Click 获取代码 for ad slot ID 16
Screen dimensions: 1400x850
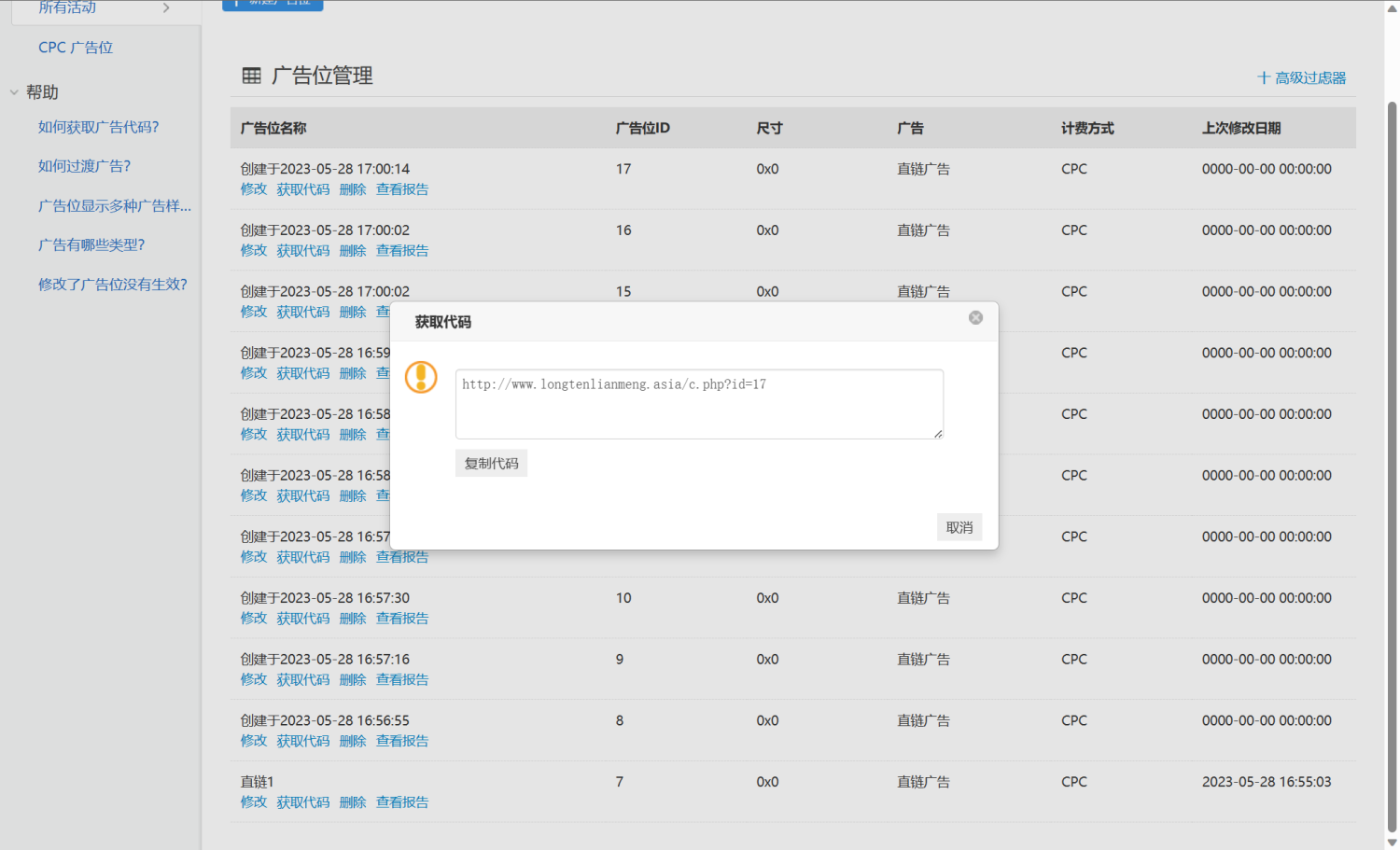[x=303, y=251]
